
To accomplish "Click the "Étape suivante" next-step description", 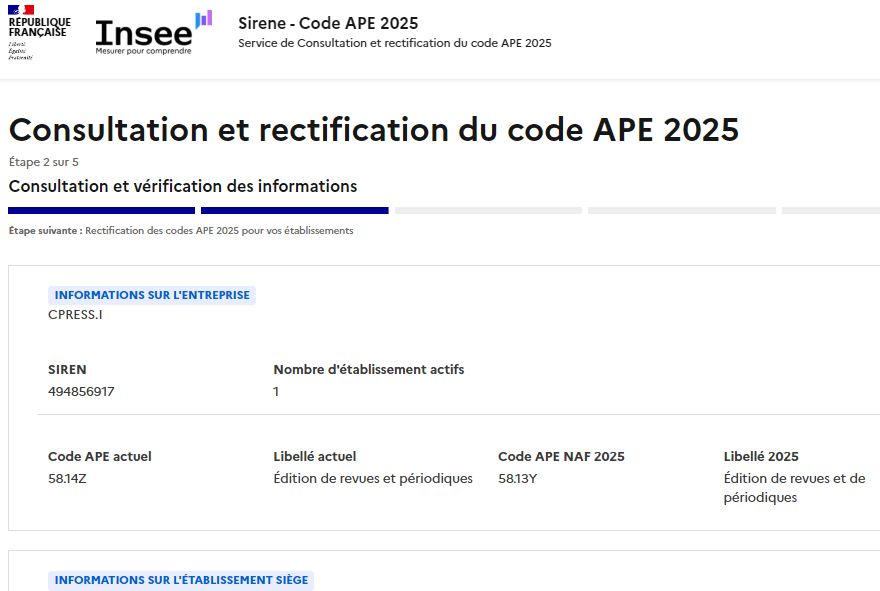I will coord(181,230).
